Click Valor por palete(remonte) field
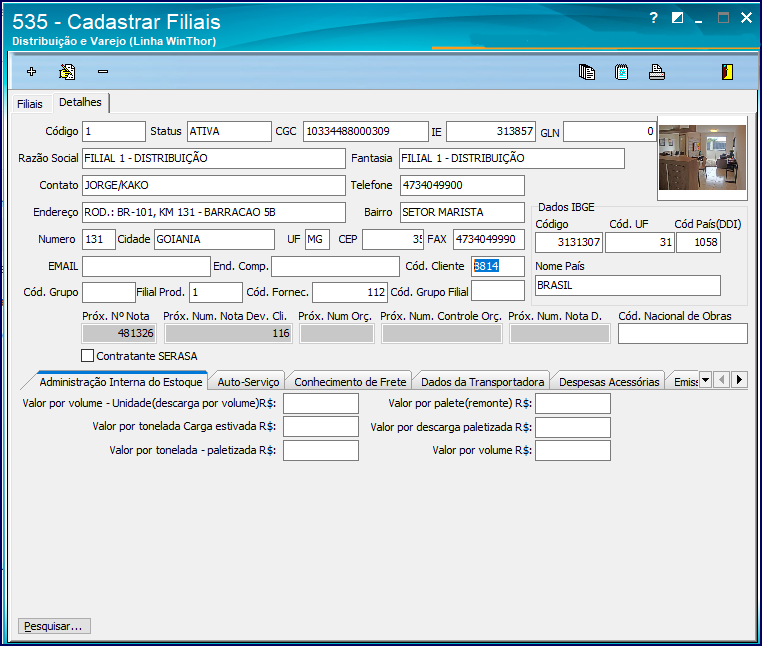Screen dimensions: 762x646 pos(572,403)
